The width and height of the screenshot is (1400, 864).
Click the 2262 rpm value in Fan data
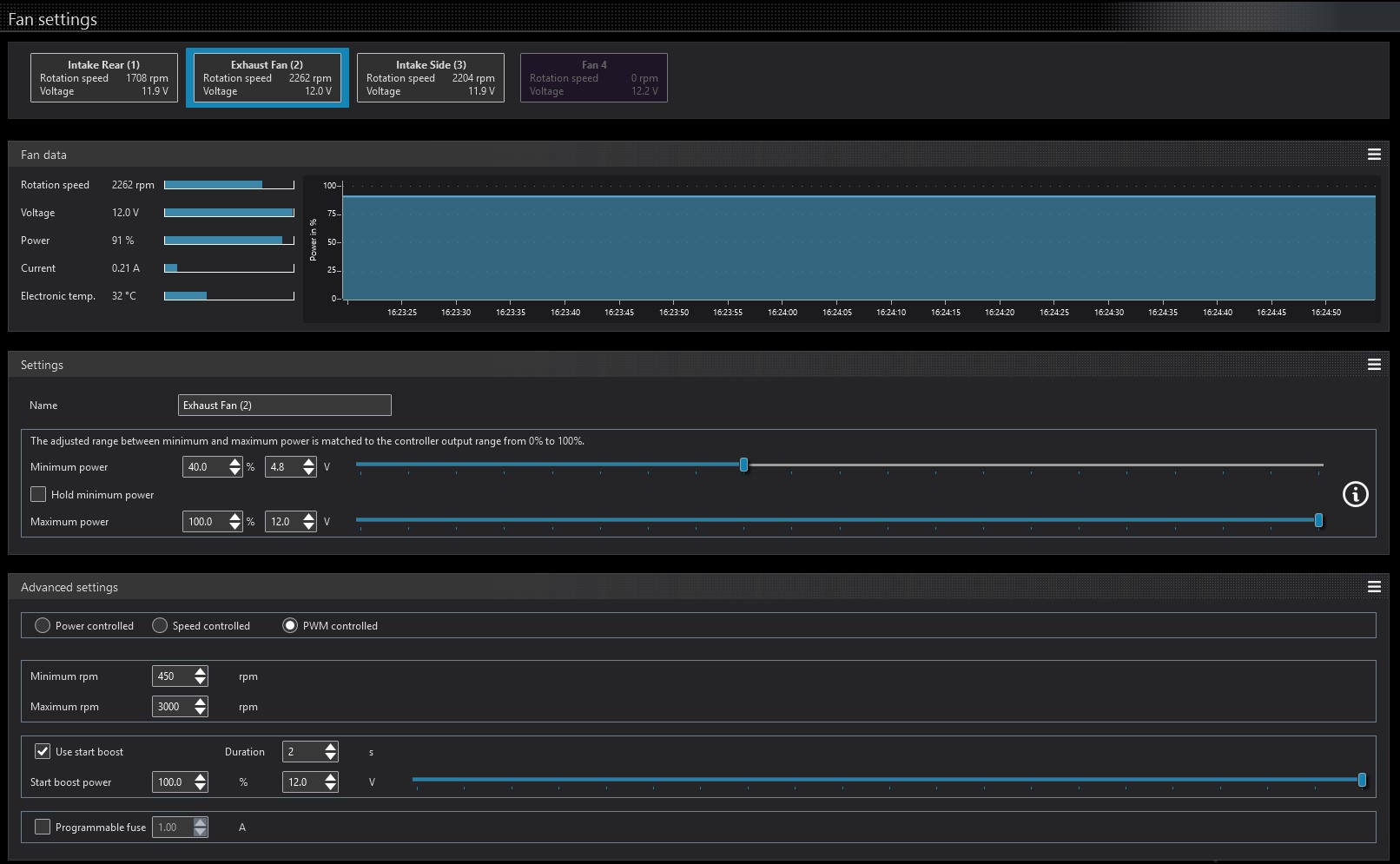pyautogui.click(x=133, y=185)
